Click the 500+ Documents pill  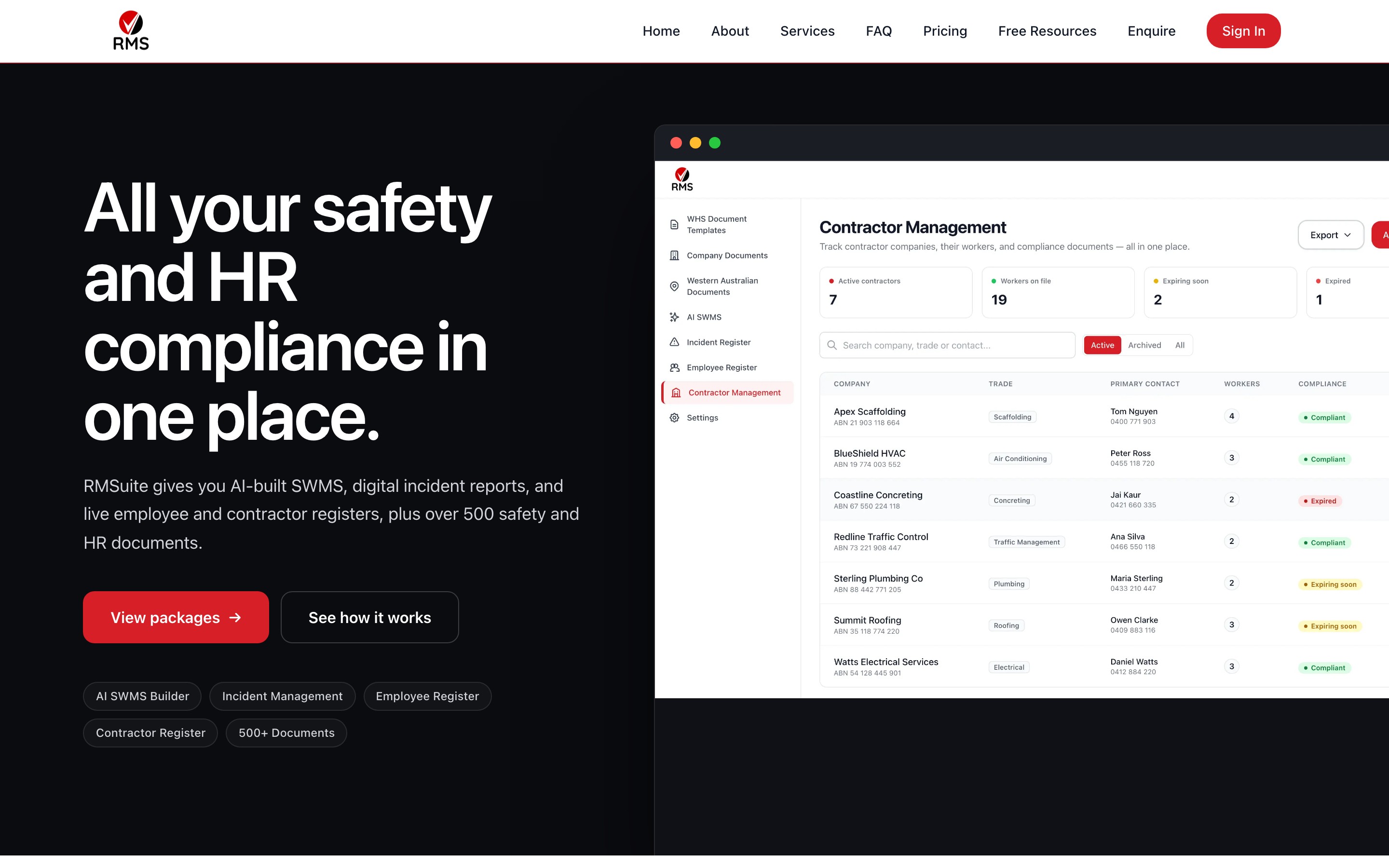(286, 733)
